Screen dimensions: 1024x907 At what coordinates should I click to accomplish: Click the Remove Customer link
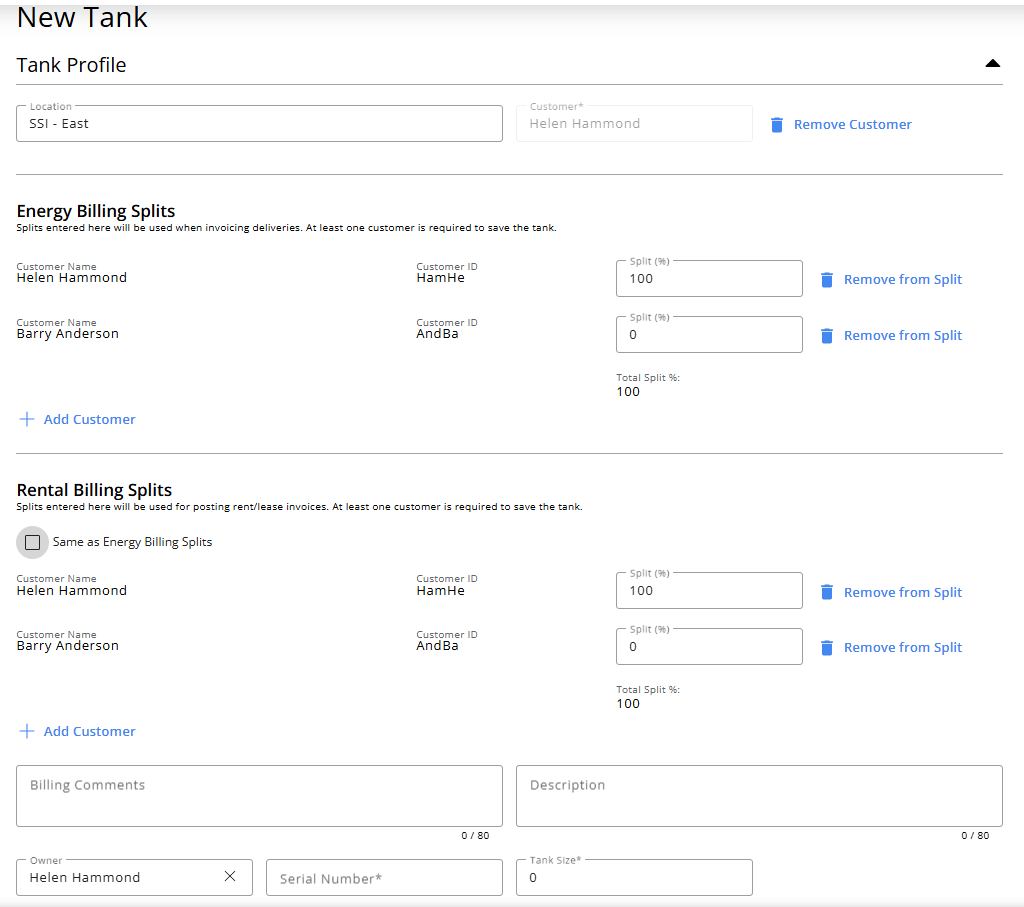(852, 125)
